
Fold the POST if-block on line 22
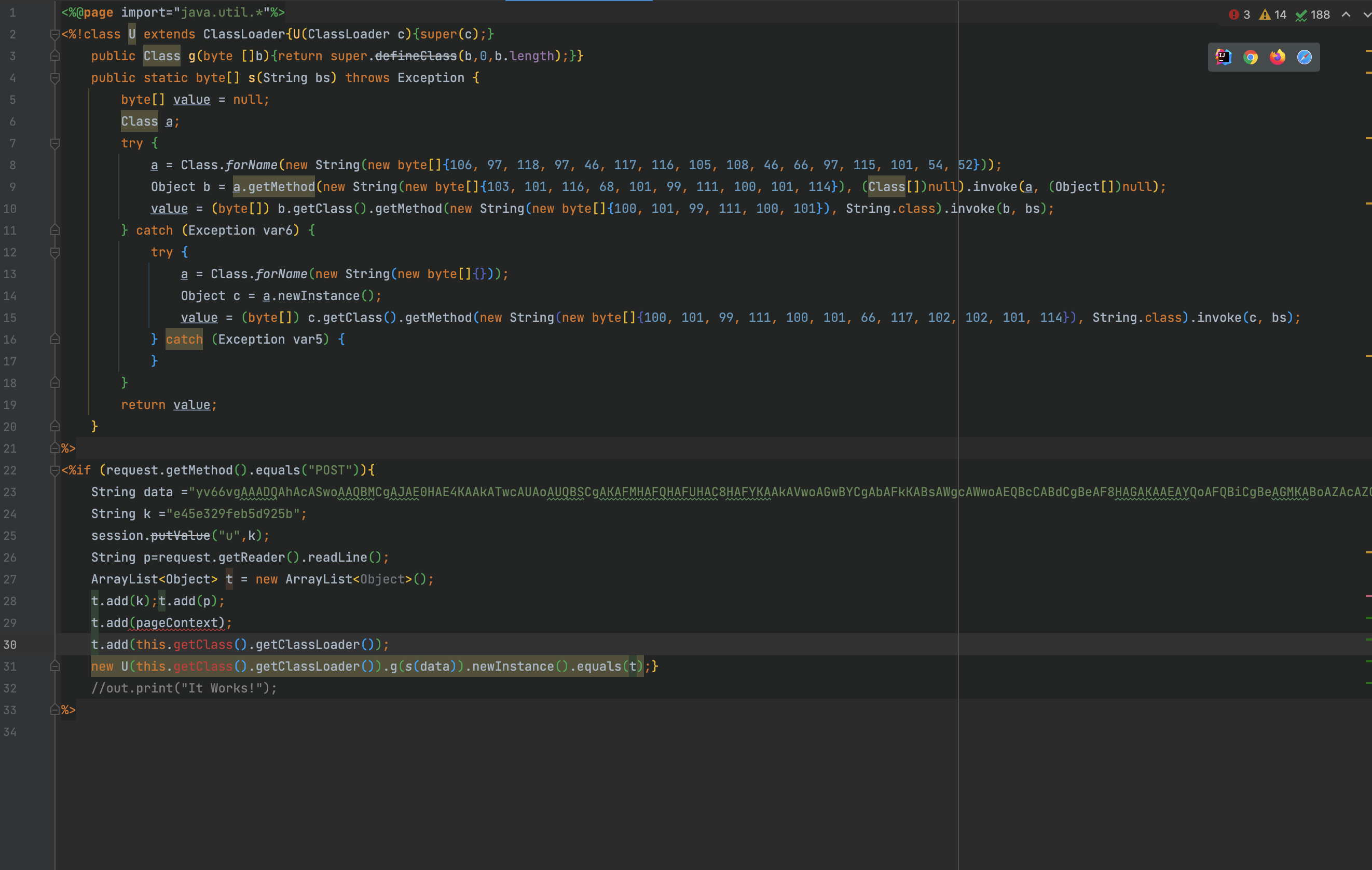54,470
